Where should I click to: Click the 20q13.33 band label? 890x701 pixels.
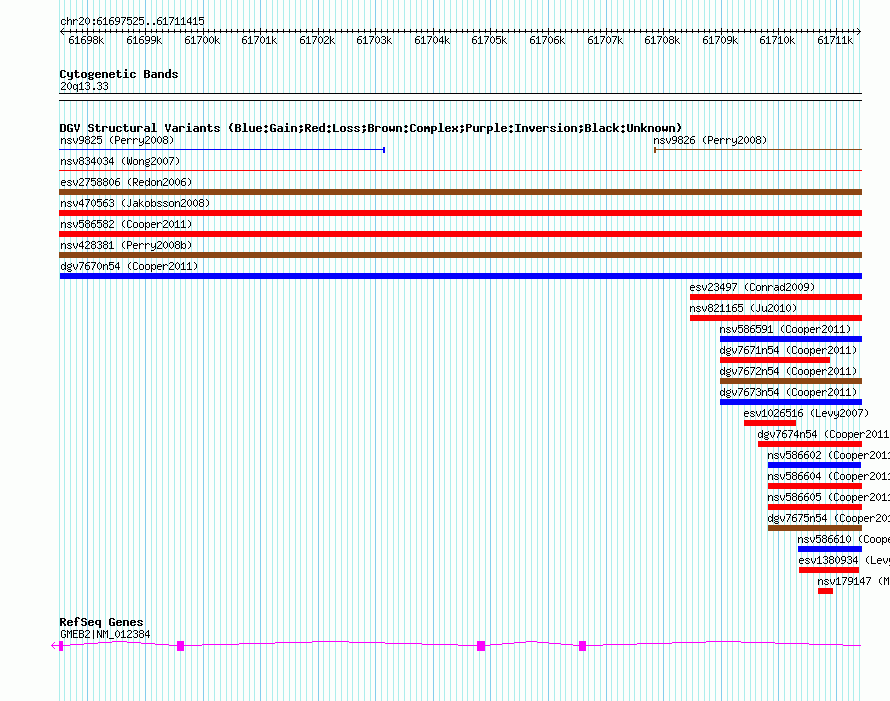click(84, 86)
